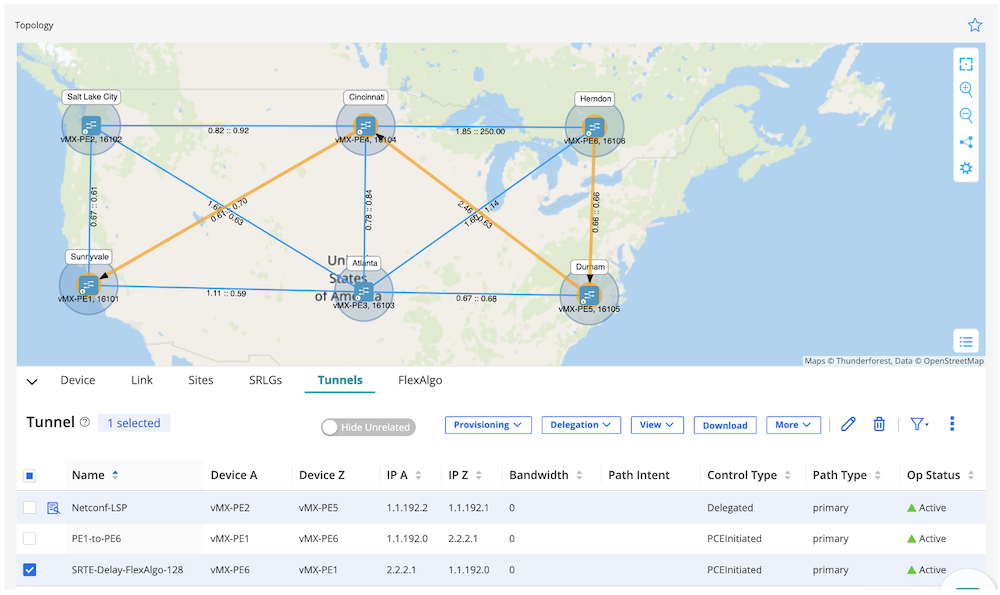Open the FlexAlgo tab
This screenshot has width=1000, height=595.
(420, 380)
